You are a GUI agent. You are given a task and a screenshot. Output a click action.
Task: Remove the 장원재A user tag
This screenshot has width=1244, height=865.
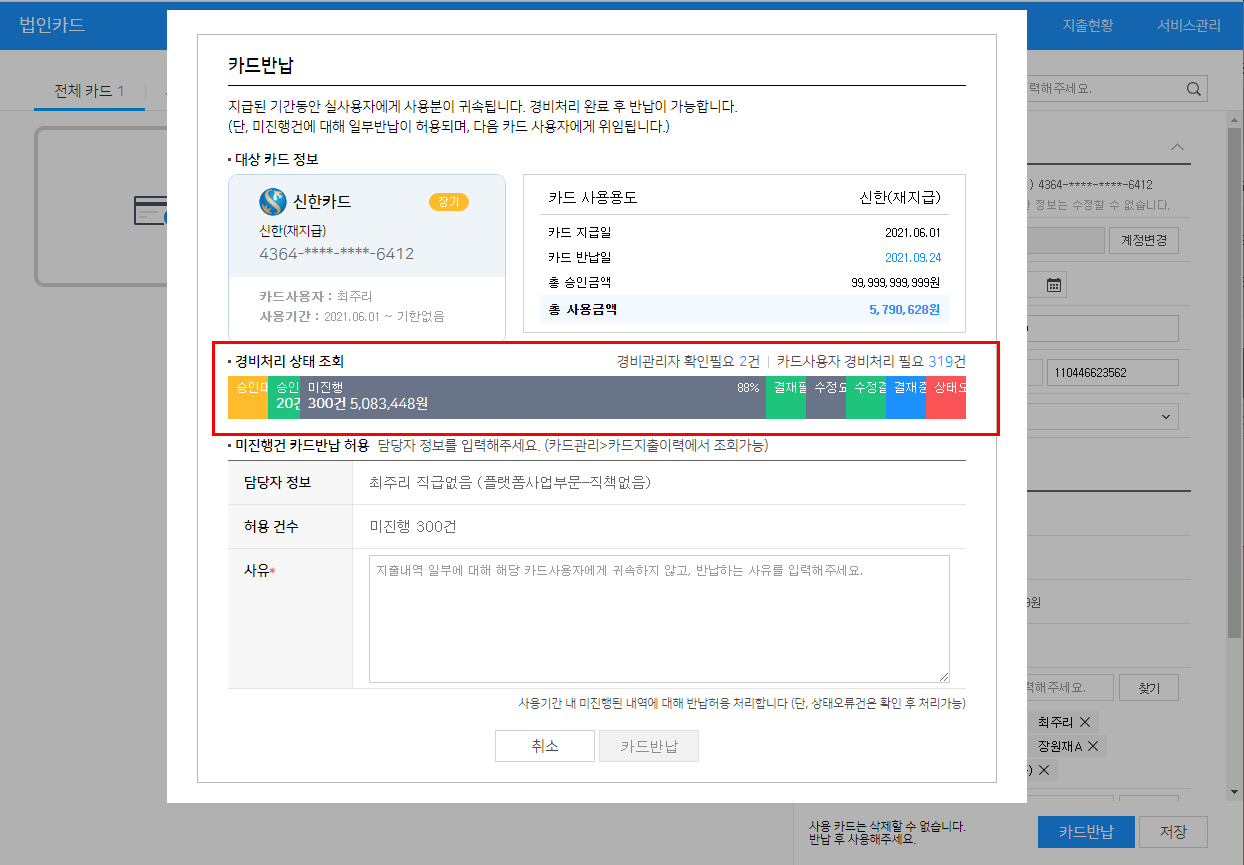coord(1093,746)
